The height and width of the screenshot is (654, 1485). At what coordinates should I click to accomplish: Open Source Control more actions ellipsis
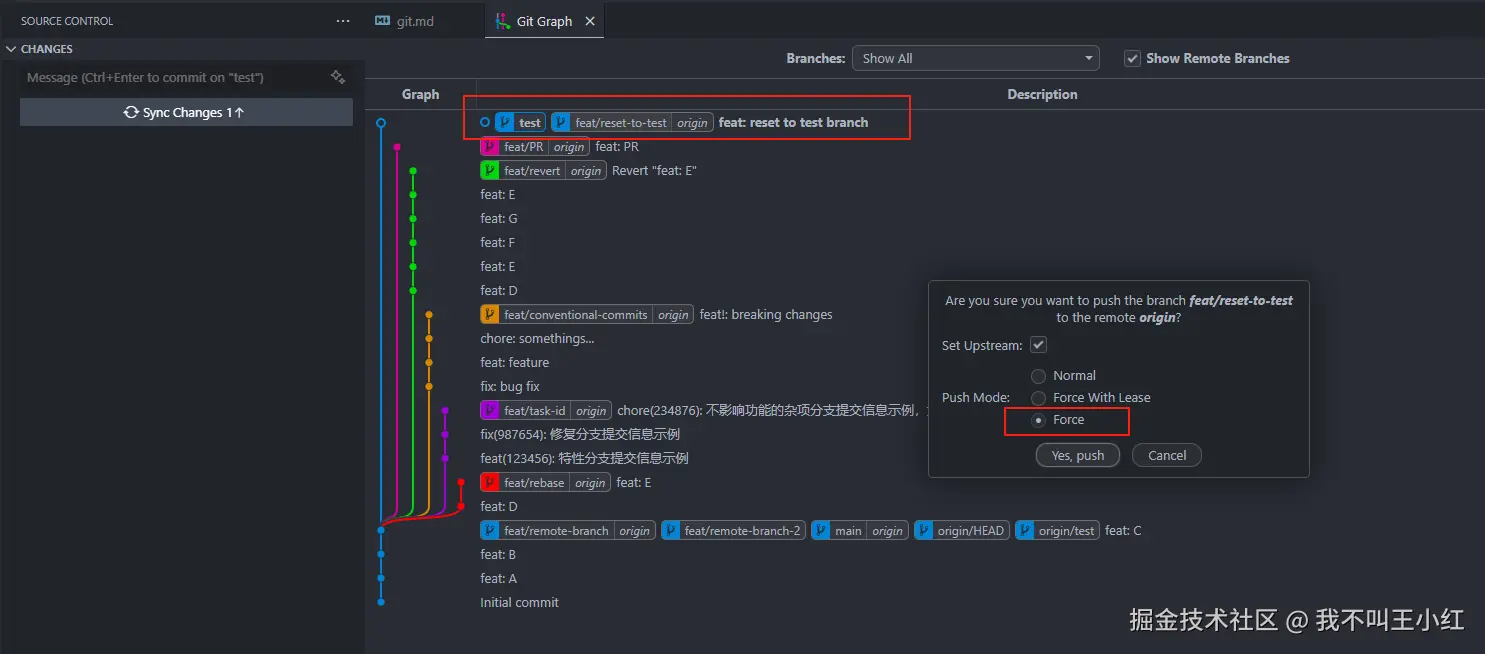pyautogui.click(x=343, y=21)
